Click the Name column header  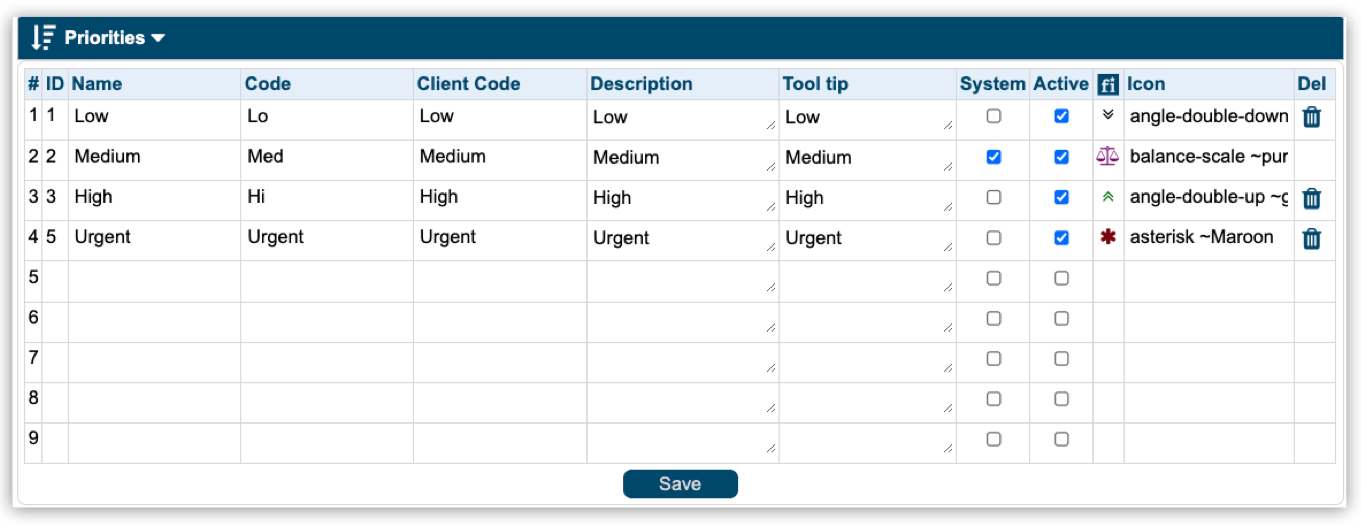pyautogui.click(x=96, y=84)
